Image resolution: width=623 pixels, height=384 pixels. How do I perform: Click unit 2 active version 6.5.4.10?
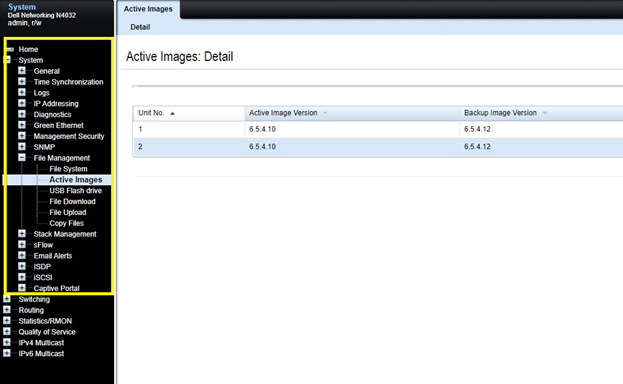[x=262, y=147]
